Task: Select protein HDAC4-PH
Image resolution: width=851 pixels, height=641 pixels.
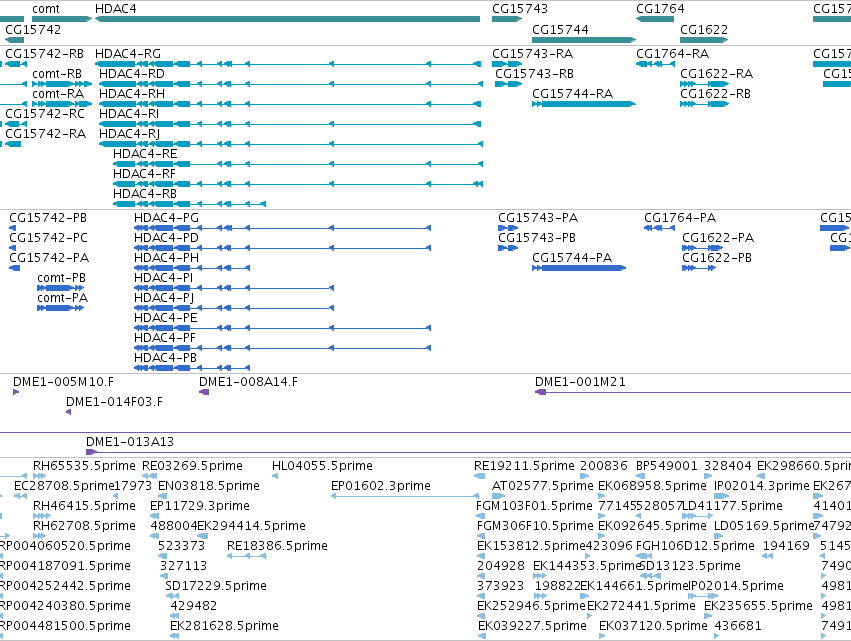Action: (x=166, y=258)
